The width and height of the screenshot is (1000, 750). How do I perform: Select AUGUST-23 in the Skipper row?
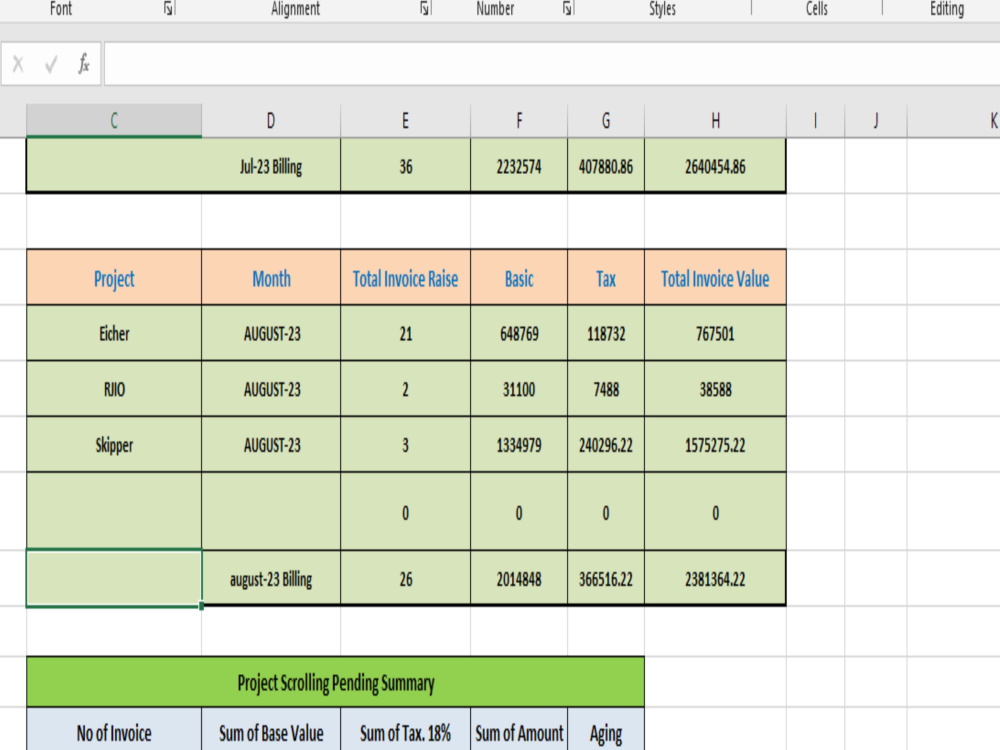(x=271, y=445)
